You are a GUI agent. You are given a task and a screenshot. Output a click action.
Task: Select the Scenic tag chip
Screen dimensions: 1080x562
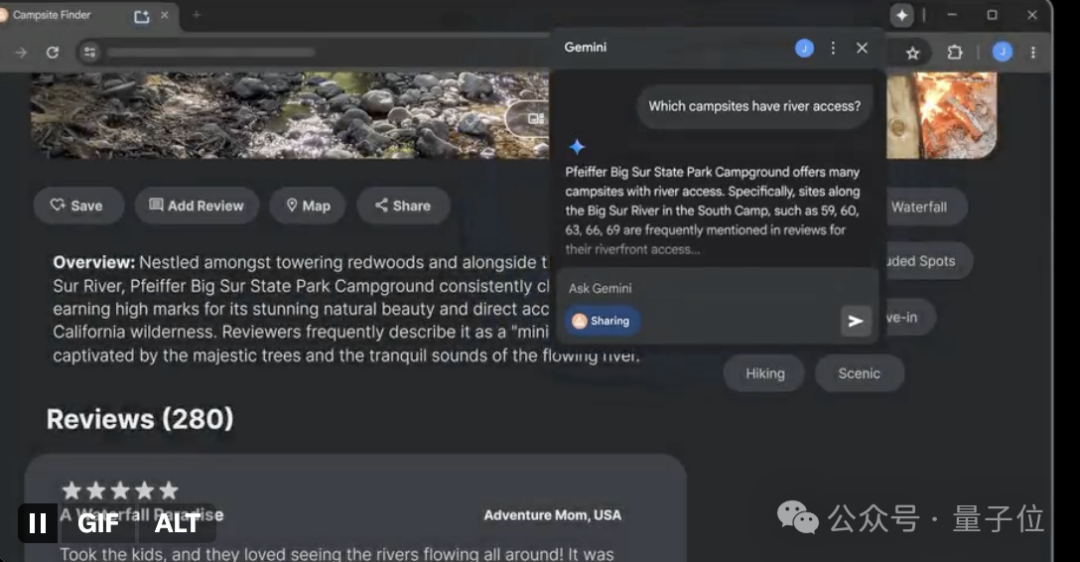point(859,373)
